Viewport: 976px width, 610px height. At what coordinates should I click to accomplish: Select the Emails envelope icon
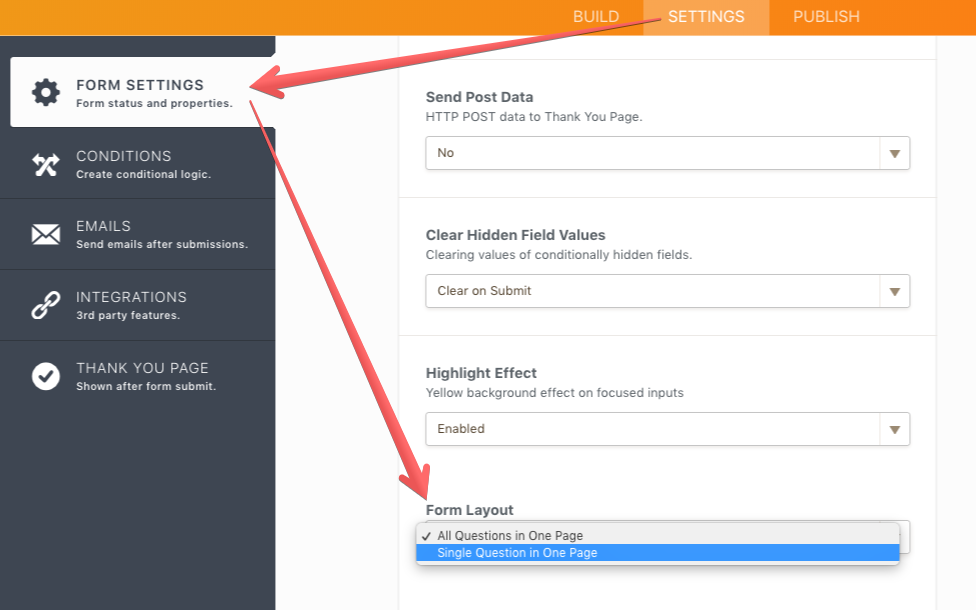(46, 233)
